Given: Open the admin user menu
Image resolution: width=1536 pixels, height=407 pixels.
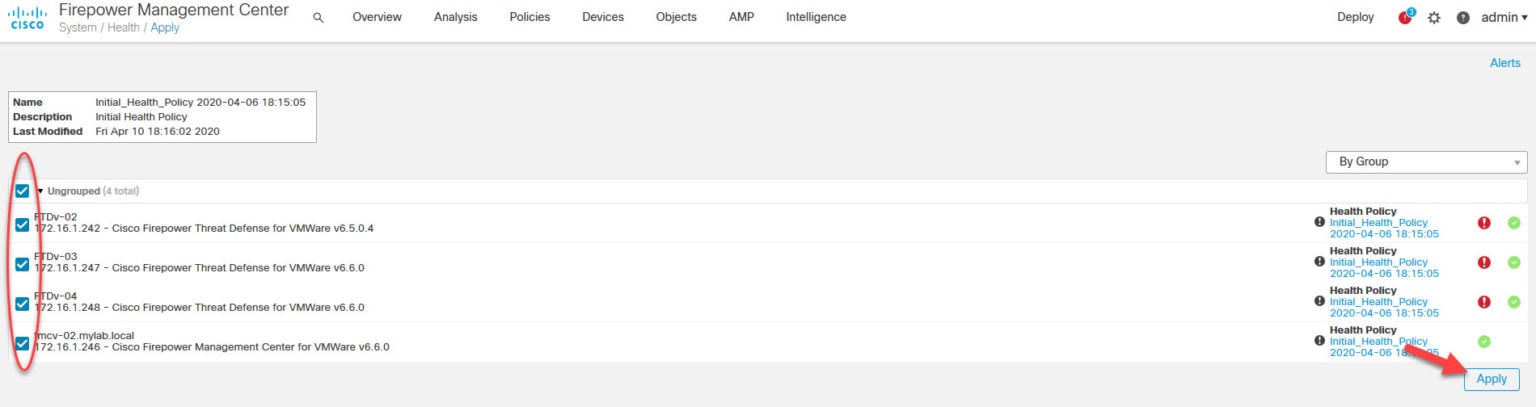Looking at the screenshot, I should pos(1504,18).
